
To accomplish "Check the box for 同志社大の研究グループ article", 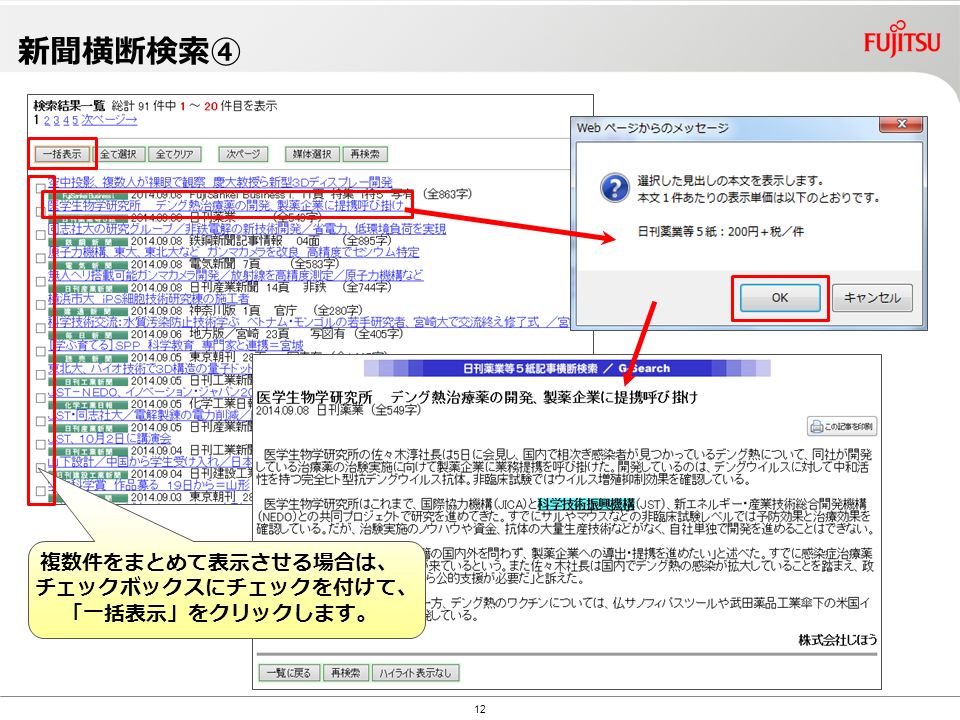I will pos(40,234).
